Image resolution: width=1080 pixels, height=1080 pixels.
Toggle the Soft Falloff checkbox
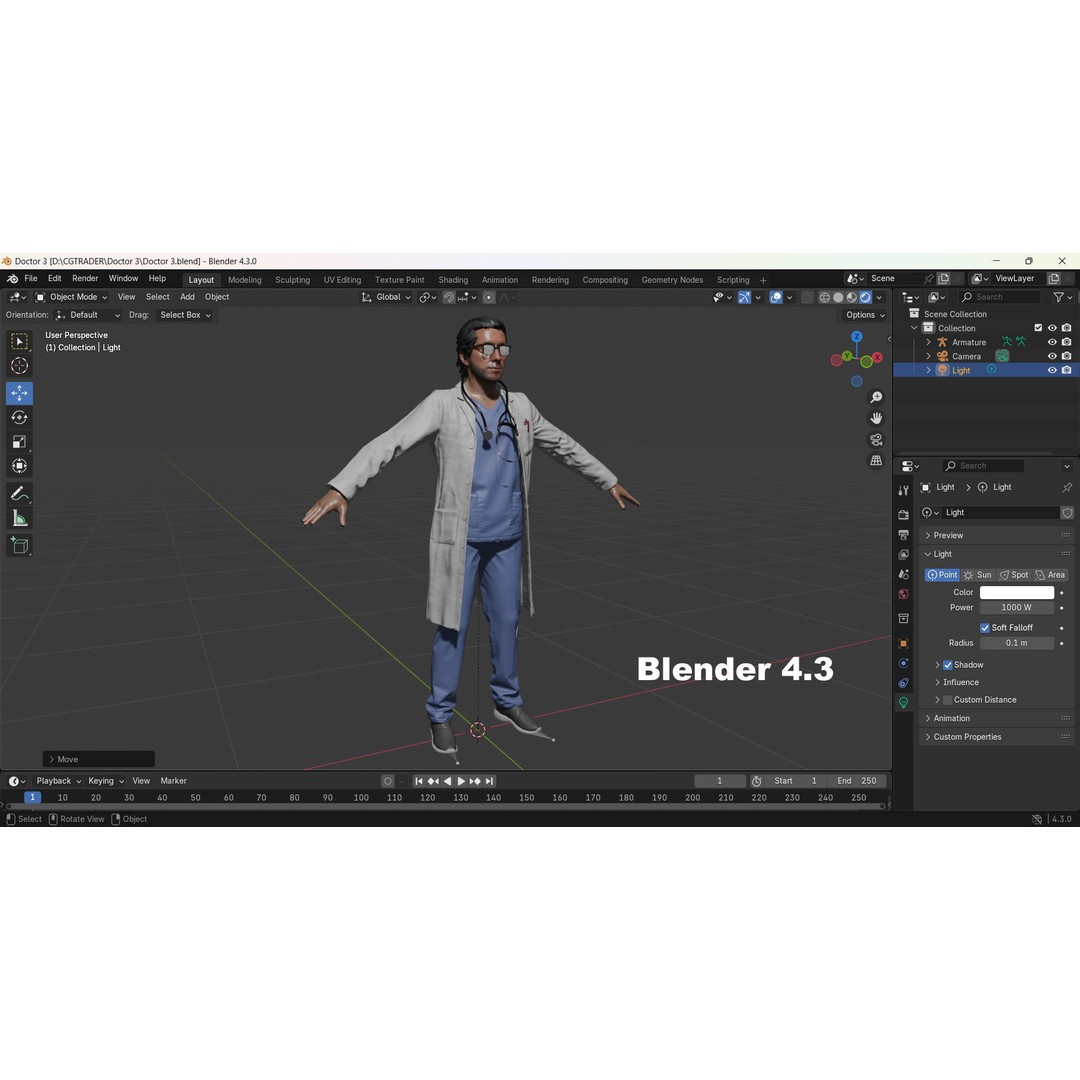point(985,628)
